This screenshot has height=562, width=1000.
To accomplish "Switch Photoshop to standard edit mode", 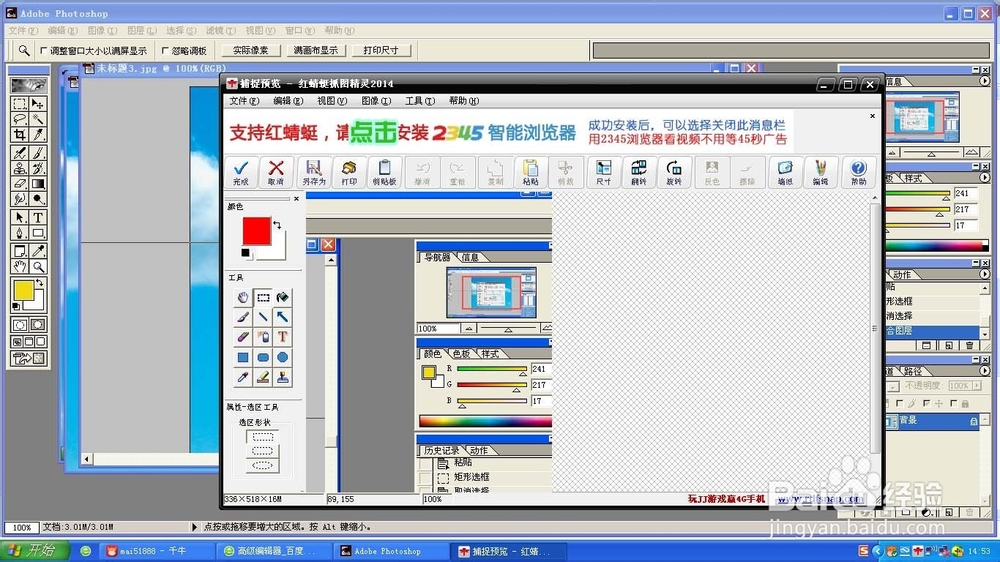I will (20, 325).
